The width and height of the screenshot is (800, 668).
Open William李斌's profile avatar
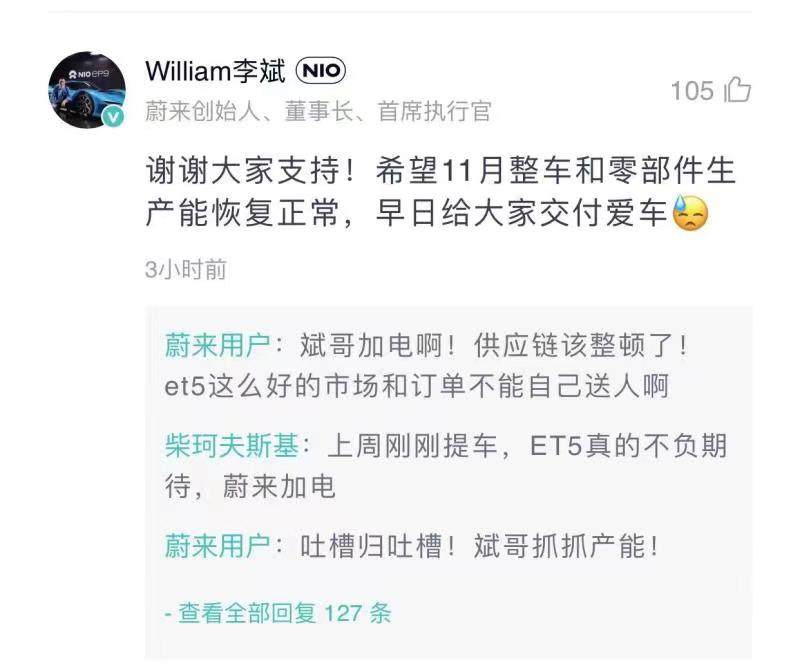pos(87,89)
